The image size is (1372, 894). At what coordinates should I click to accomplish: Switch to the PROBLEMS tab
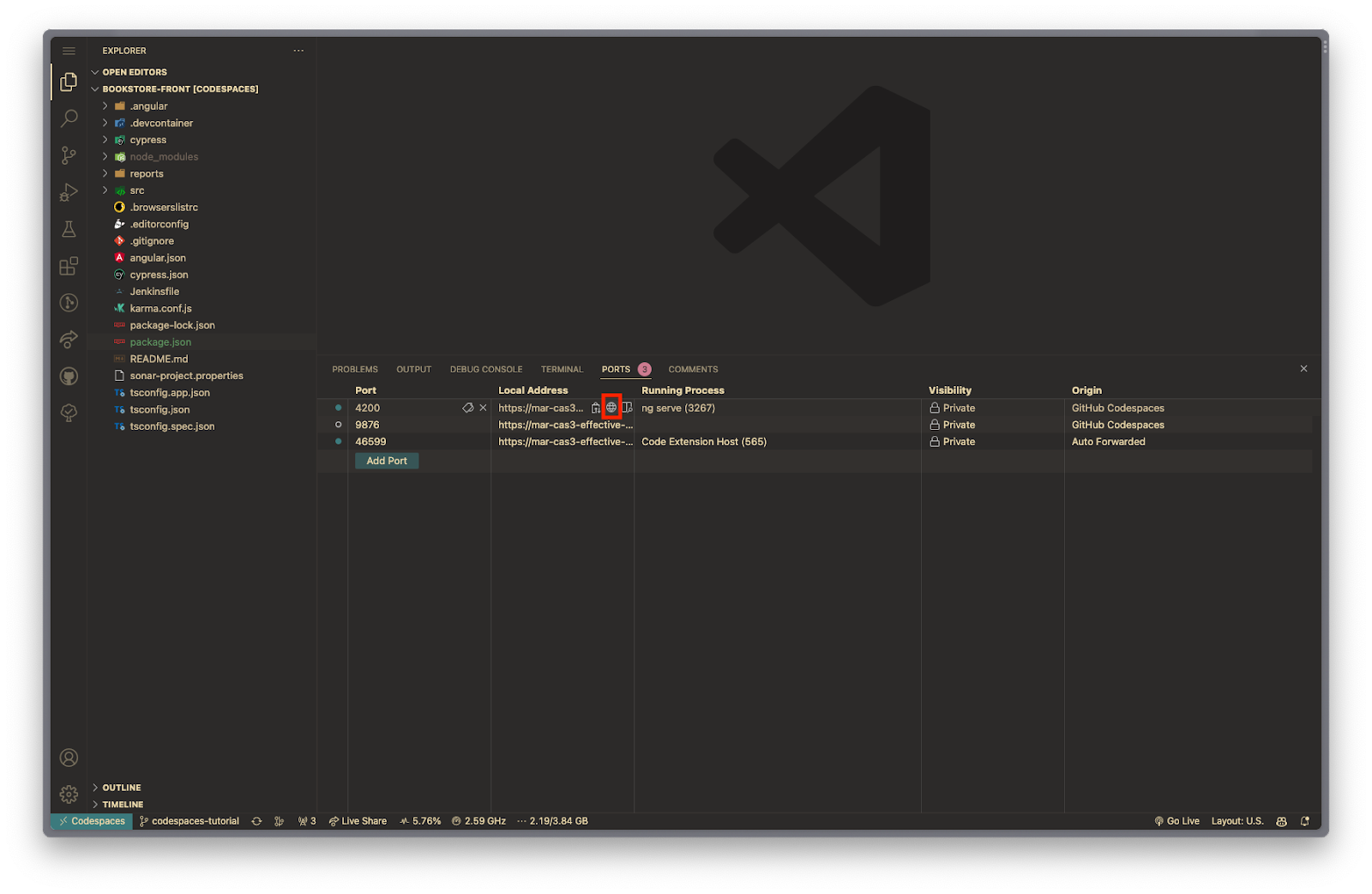click(x=355, y=370)
